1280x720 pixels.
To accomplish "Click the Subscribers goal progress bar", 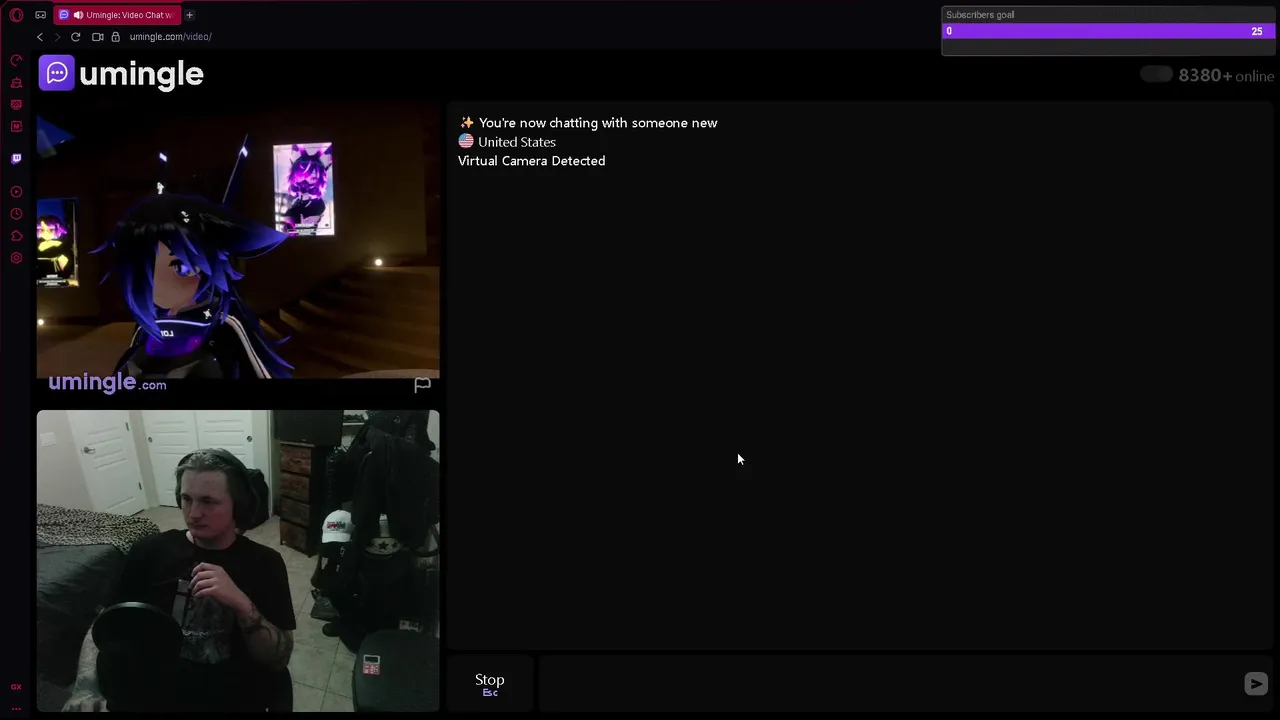I will click(1106, 31).
